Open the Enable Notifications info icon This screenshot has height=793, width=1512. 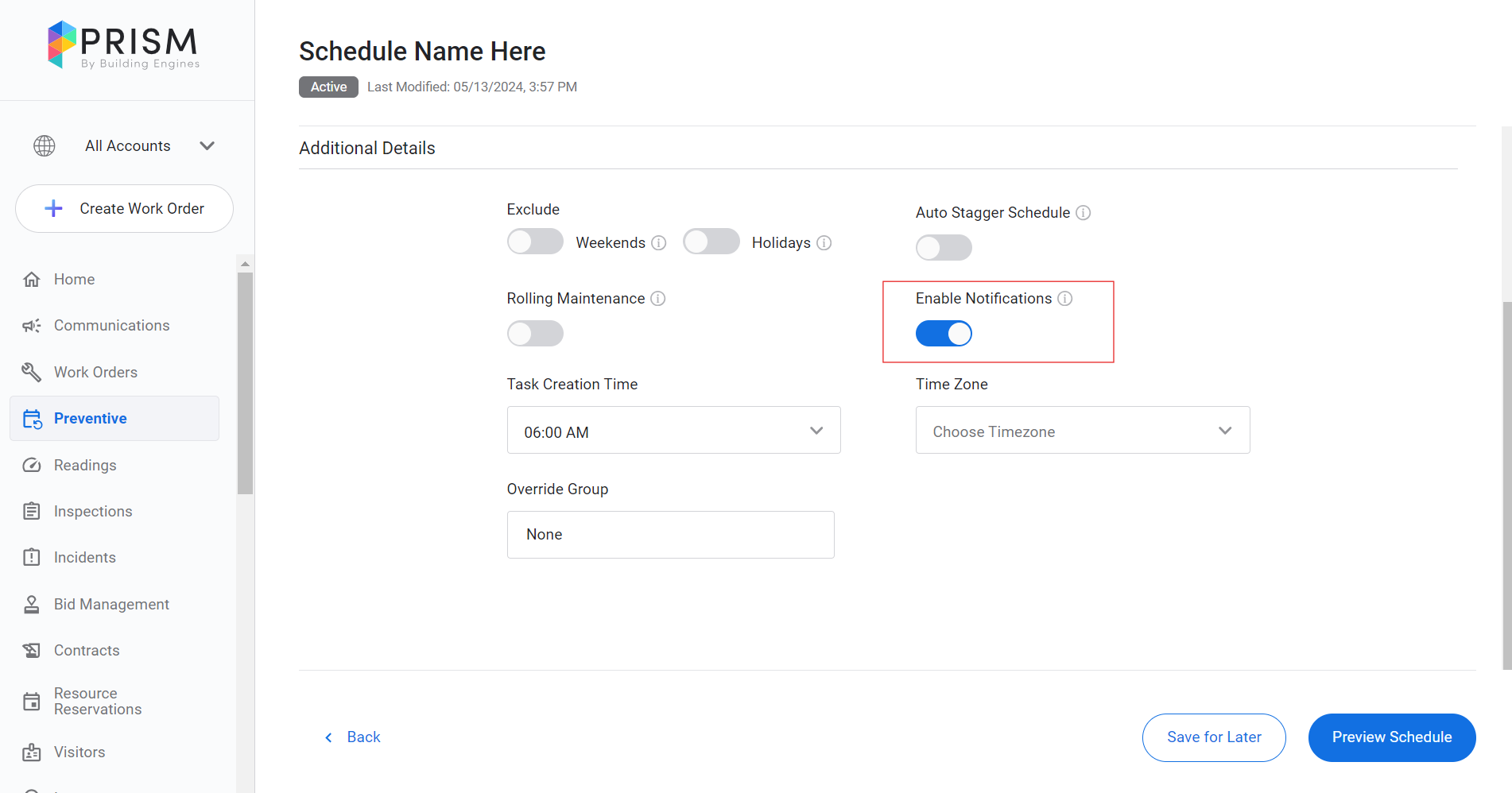(1065, 298)
